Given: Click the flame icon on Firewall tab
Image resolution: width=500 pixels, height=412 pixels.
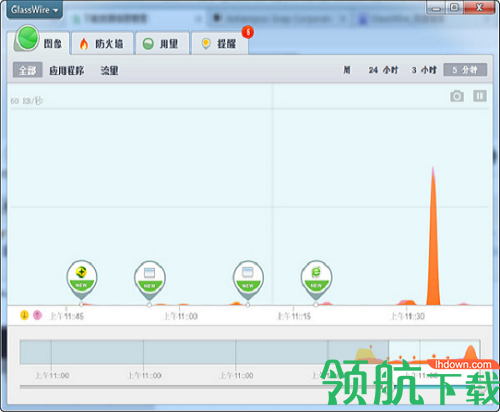Looking at the screenshot, I should coord(84,44).
